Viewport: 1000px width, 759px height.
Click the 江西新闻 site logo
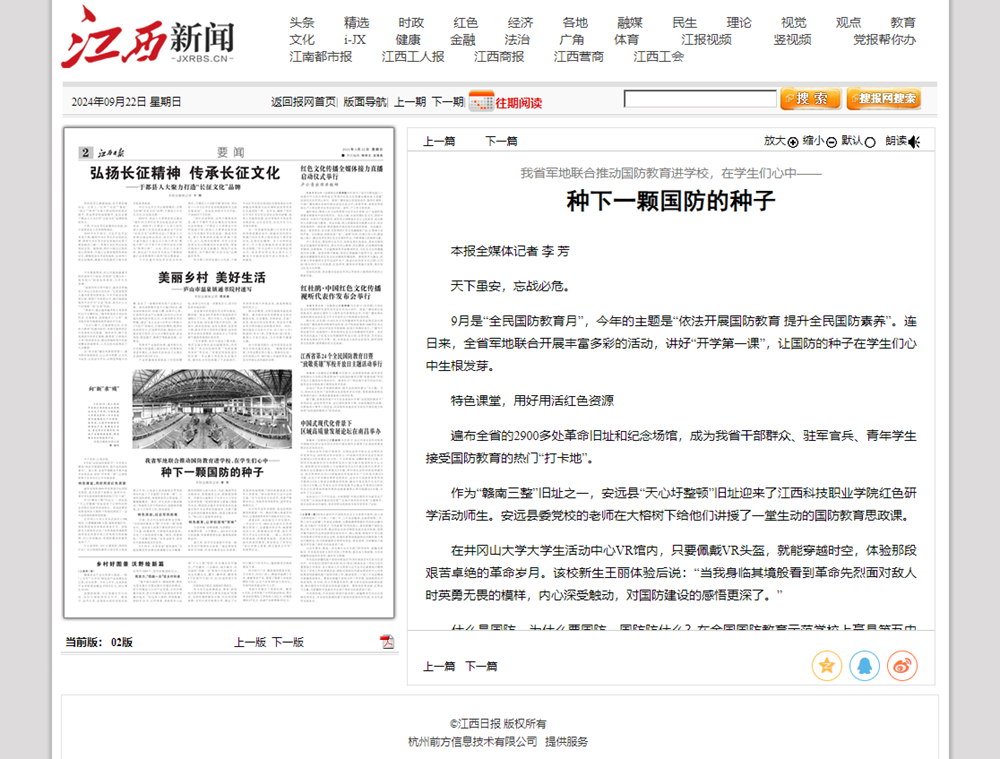click(x=148, y=39)
